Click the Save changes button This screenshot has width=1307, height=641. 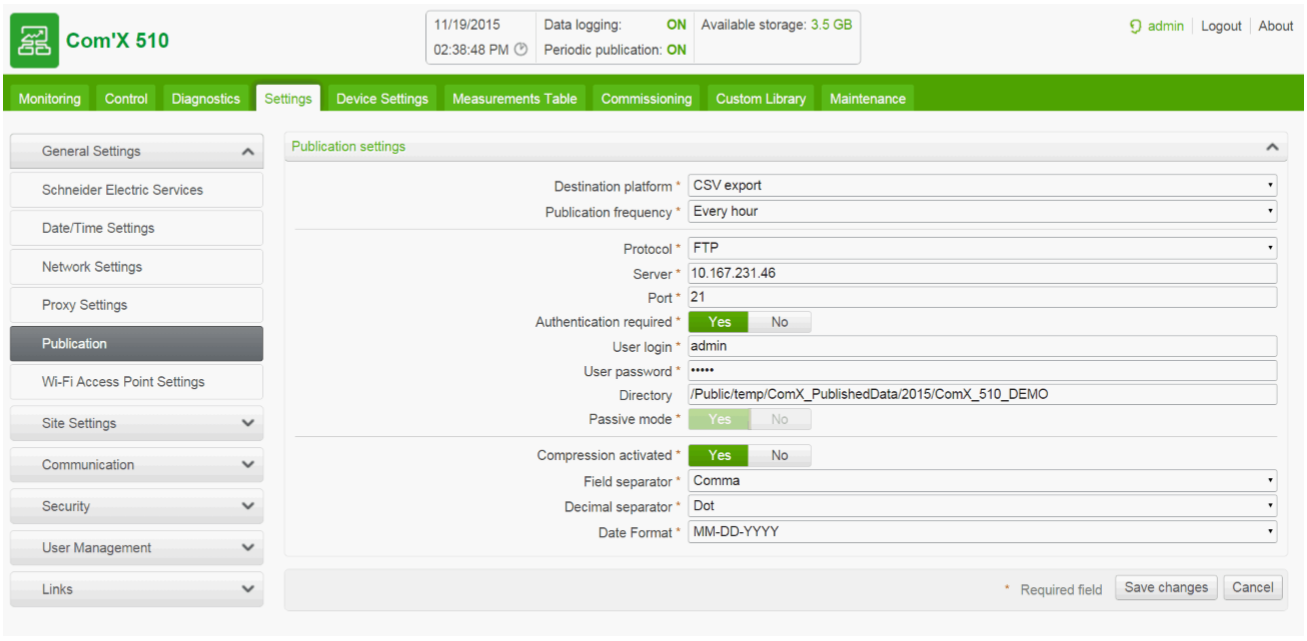pyautogui.click(x=1165, y=587)
